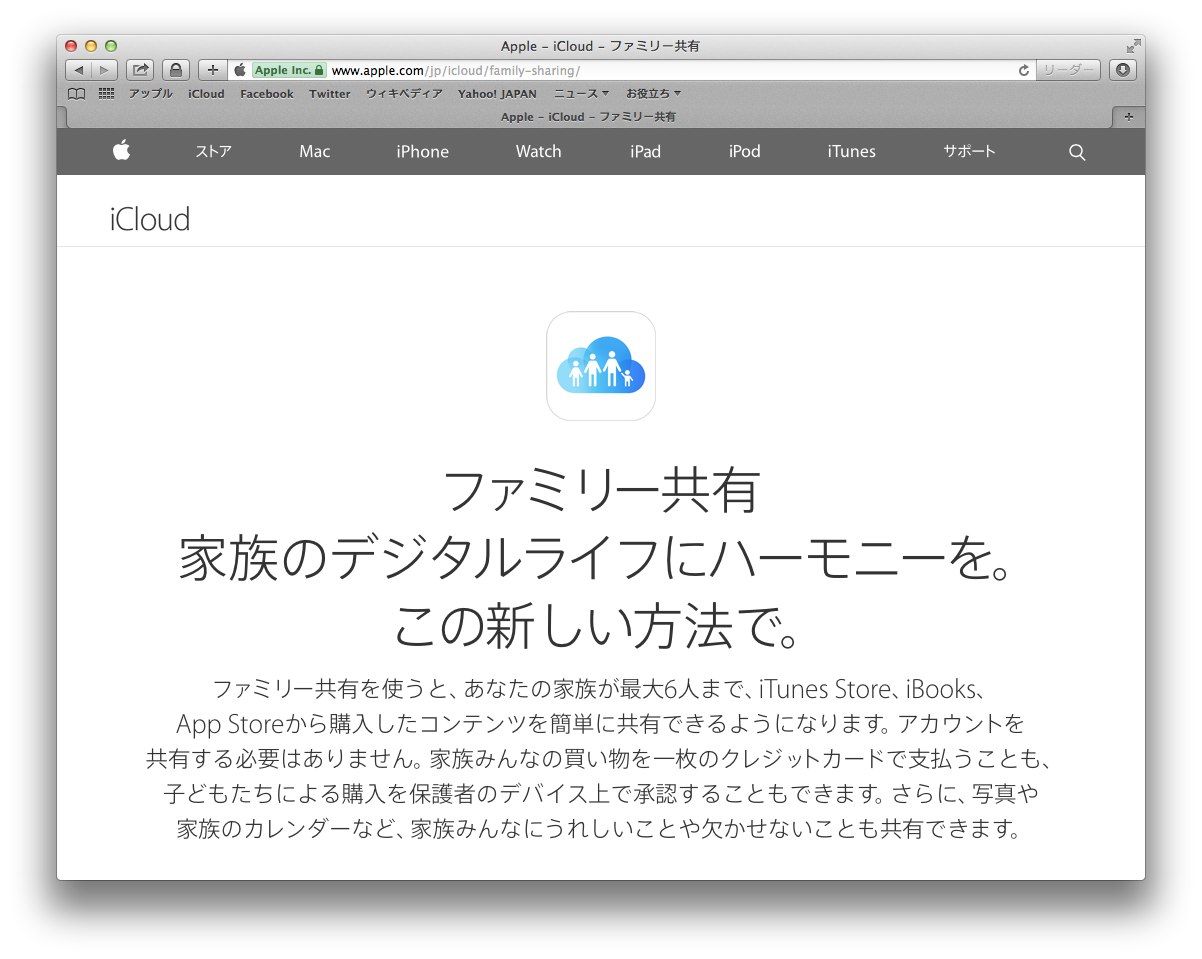Enter full screen with the corner arrows
The width and height of the screenshot is (1202, 959).
tap(1133, 46)
